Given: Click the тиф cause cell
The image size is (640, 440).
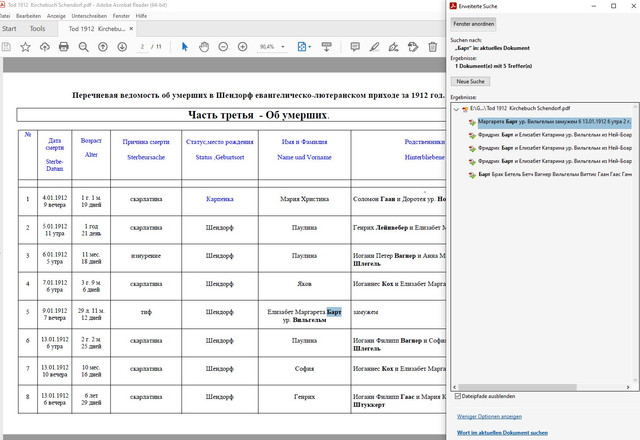Looking at the screenshot, I should point(146,312).
